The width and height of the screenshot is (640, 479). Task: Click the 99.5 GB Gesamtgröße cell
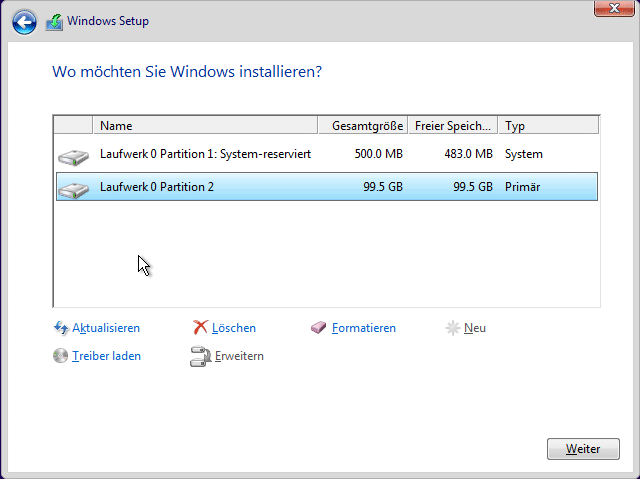383,187
